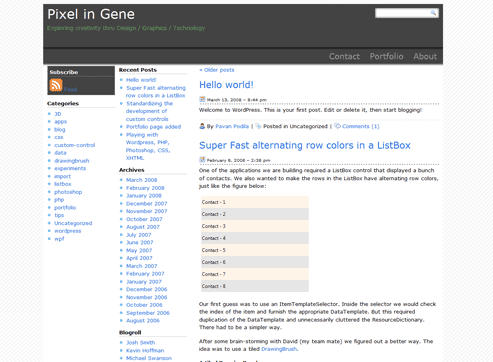This screenshot has width=493, height=362.
Task: Open the July 2007 archive
Action: (x=138, y=235)
